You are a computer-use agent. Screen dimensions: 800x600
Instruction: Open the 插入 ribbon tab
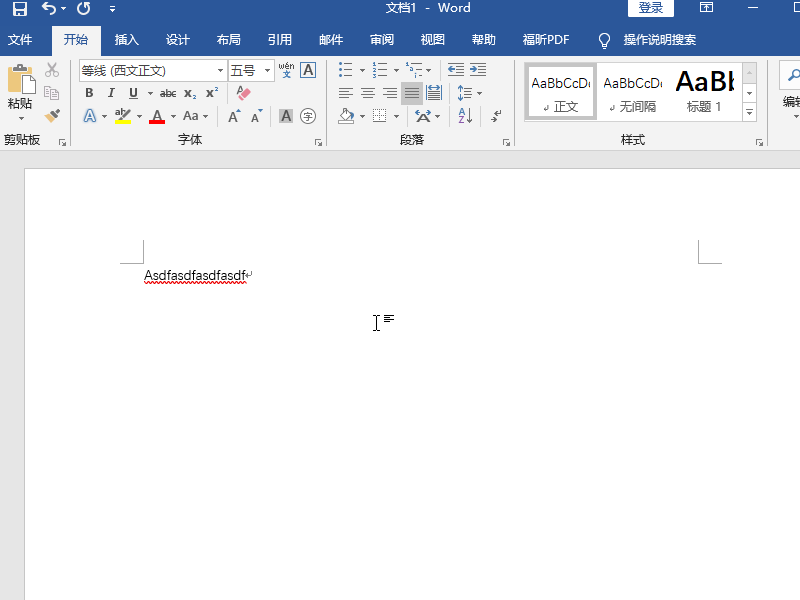[127, 40]
